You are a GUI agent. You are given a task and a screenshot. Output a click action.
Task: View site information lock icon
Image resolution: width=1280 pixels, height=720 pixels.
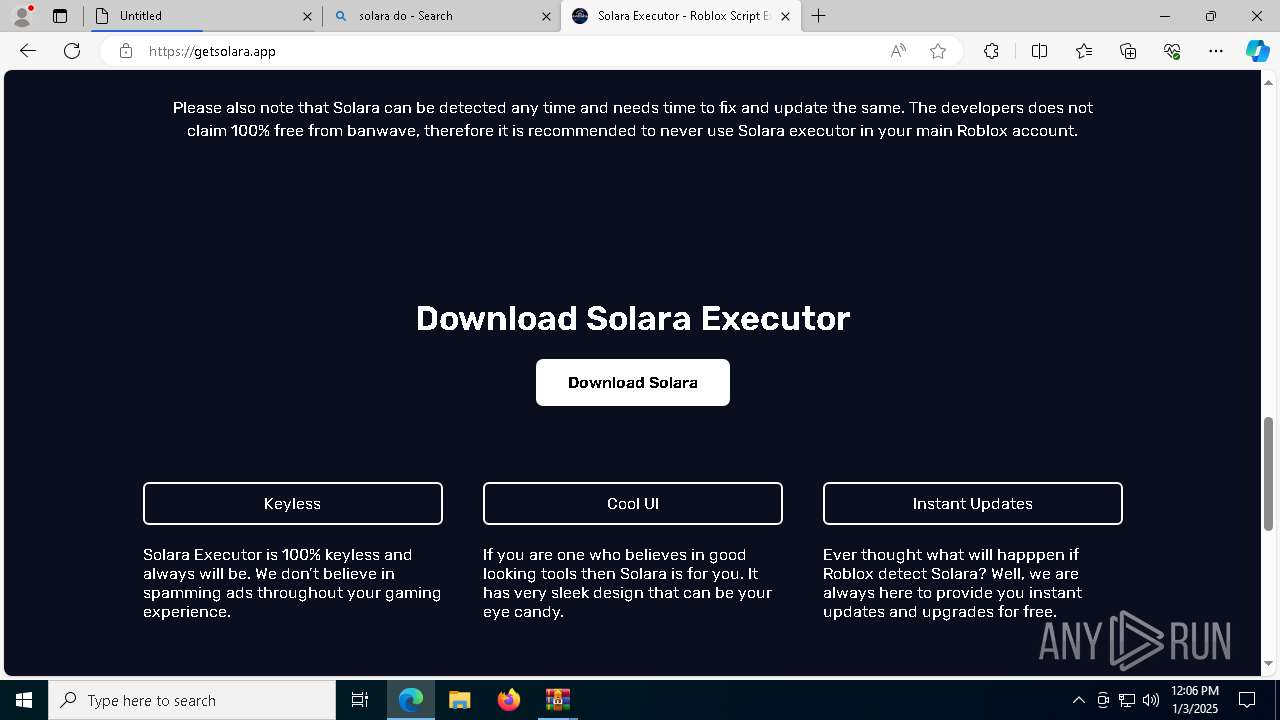click(x=126, y=51)
